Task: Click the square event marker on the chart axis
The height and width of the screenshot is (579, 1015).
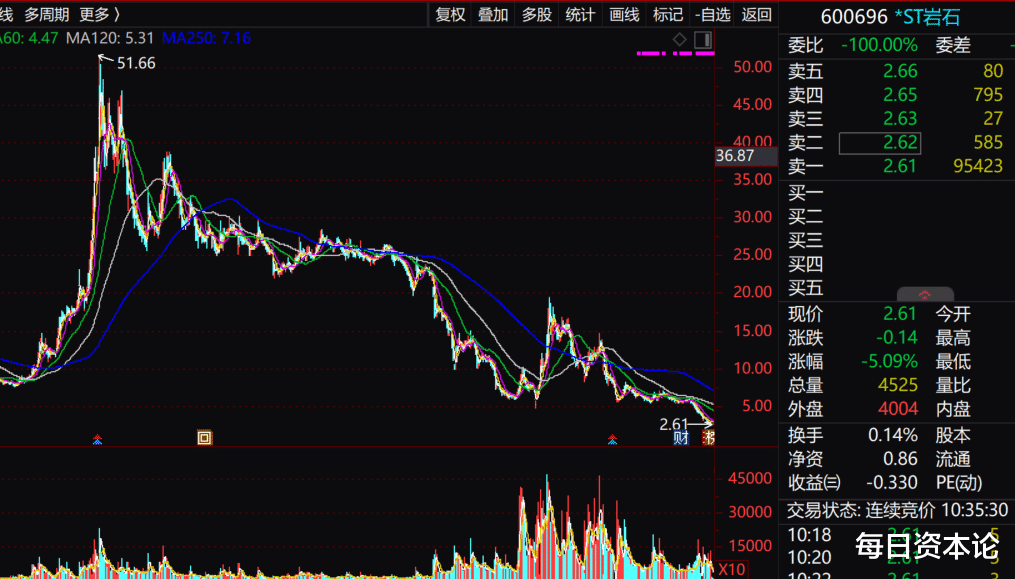Action: (x=204, y=438)
